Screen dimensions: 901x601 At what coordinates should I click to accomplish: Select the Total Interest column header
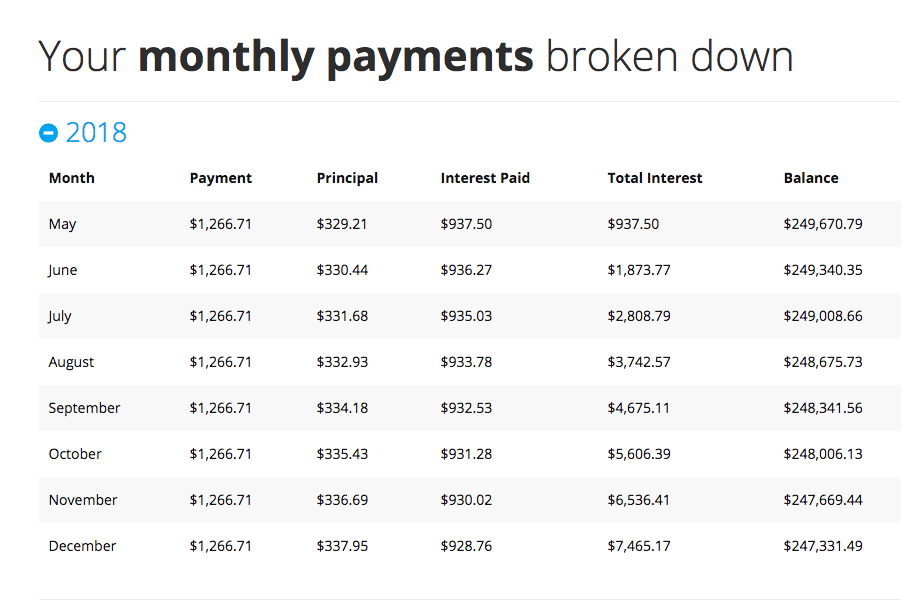(654, 178)
